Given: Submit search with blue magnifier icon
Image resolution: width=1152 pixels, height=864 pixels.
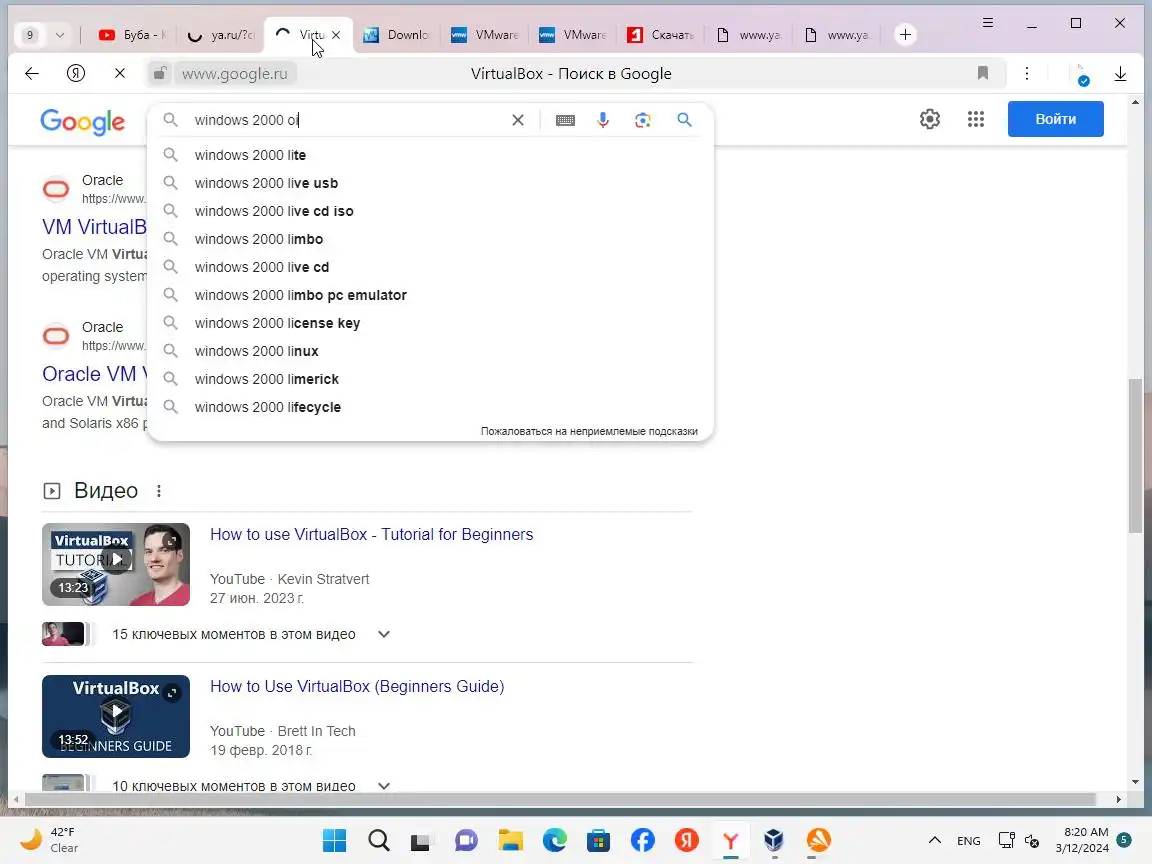Looking at the screenshot, I should coord(684,120).
